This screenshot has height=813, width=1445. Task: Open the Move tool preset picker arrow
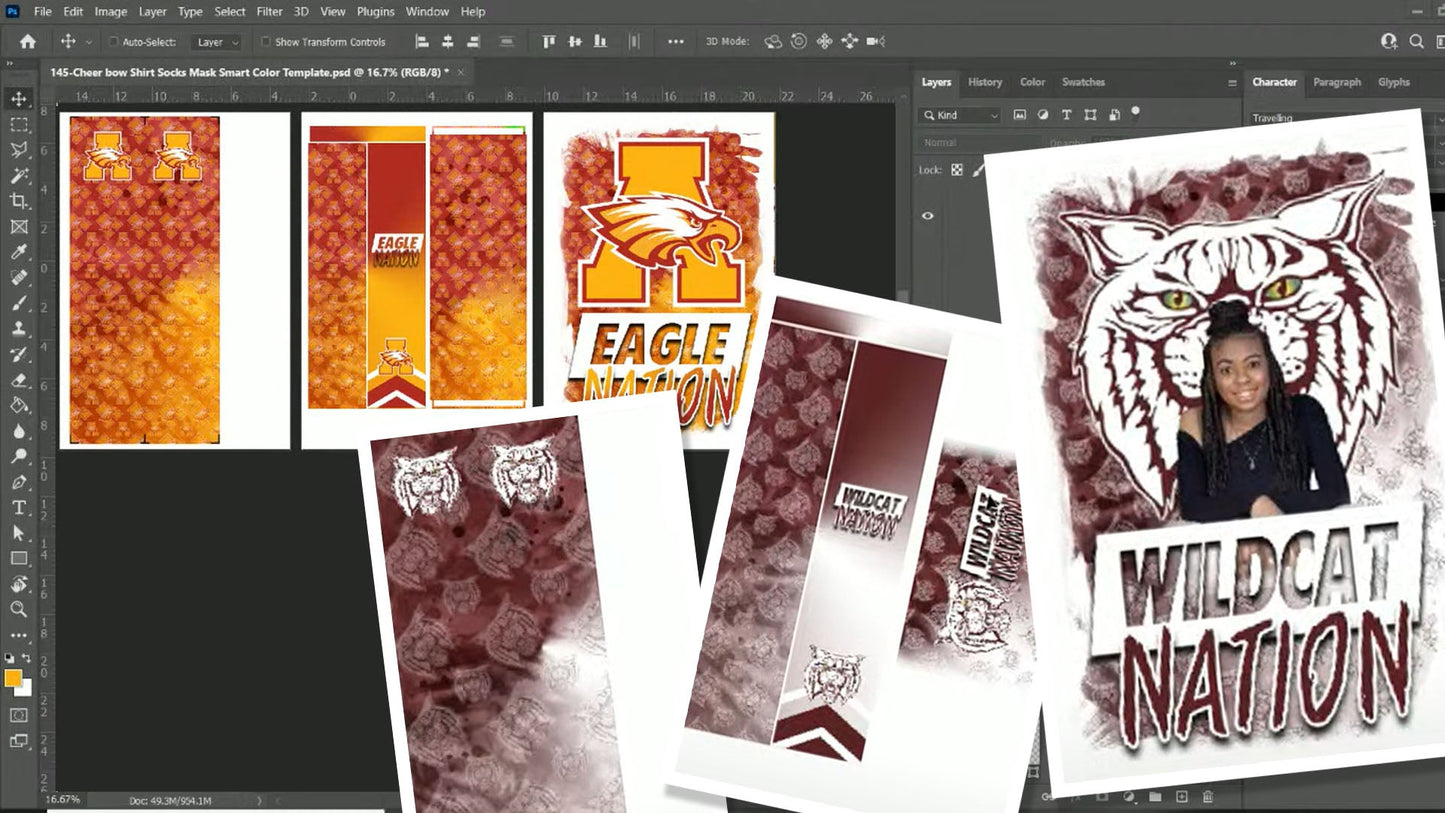pos(89,42)
